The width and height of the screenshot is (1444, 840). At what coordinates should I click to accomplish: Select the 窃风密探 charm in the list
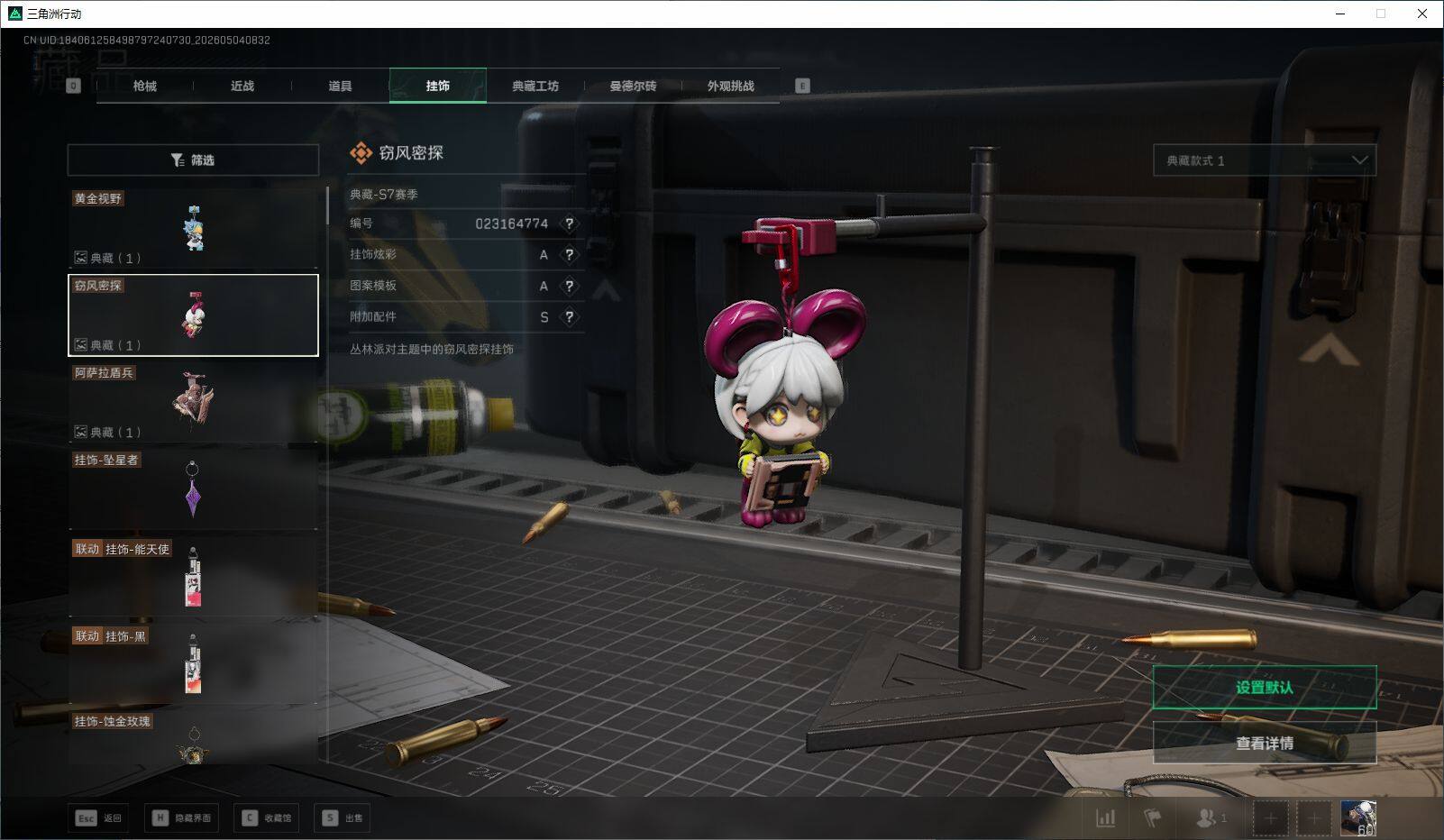coord(193,315)
